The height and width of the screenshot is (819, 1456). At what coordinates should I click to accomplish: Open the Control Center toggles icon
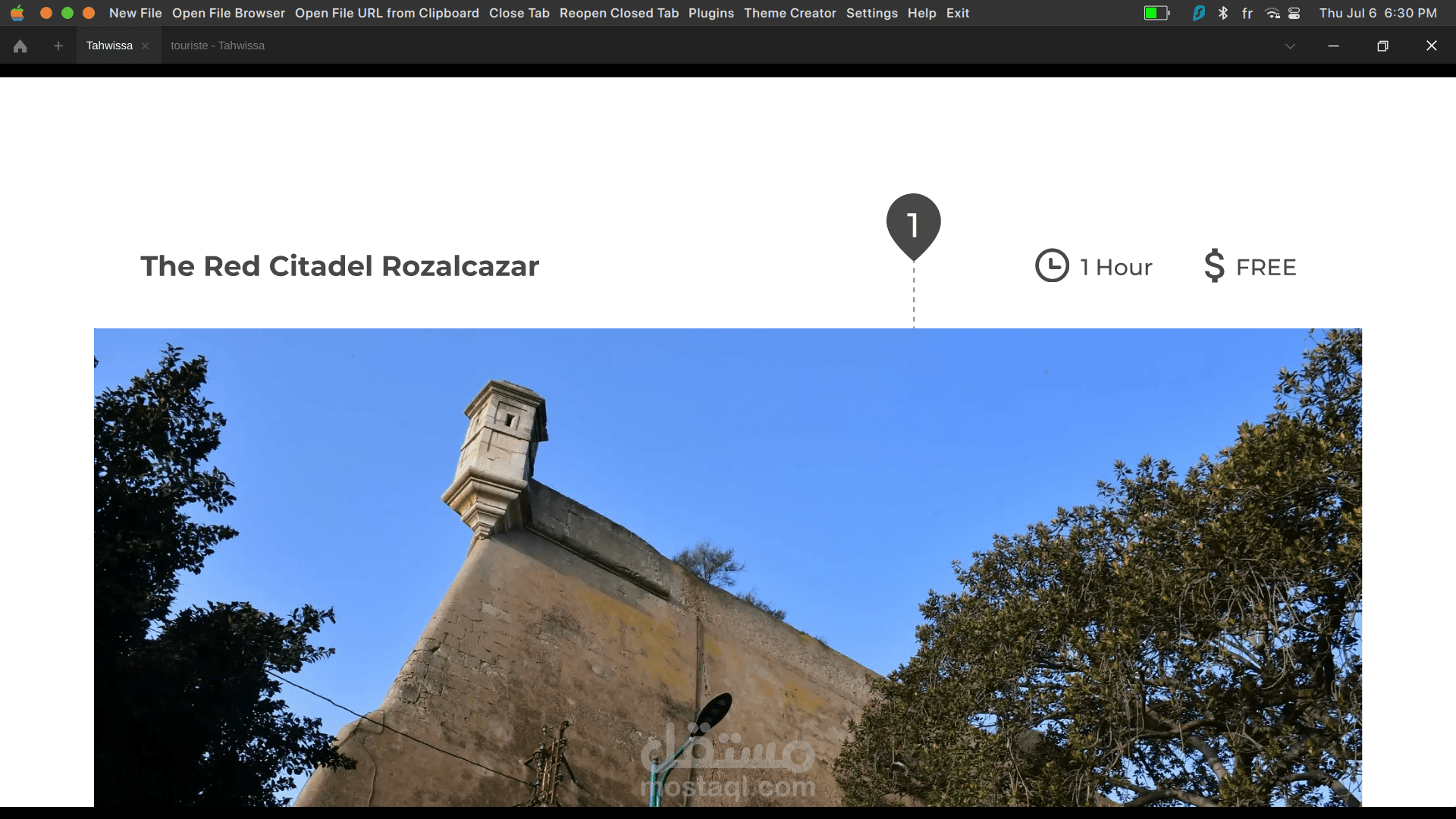click(1294, 13)
